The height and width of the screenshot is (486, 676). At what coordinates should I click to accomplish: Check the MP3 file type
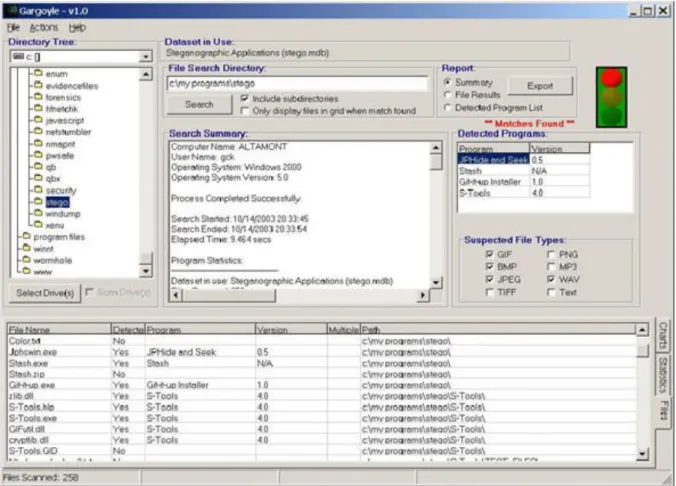[551, 267]
